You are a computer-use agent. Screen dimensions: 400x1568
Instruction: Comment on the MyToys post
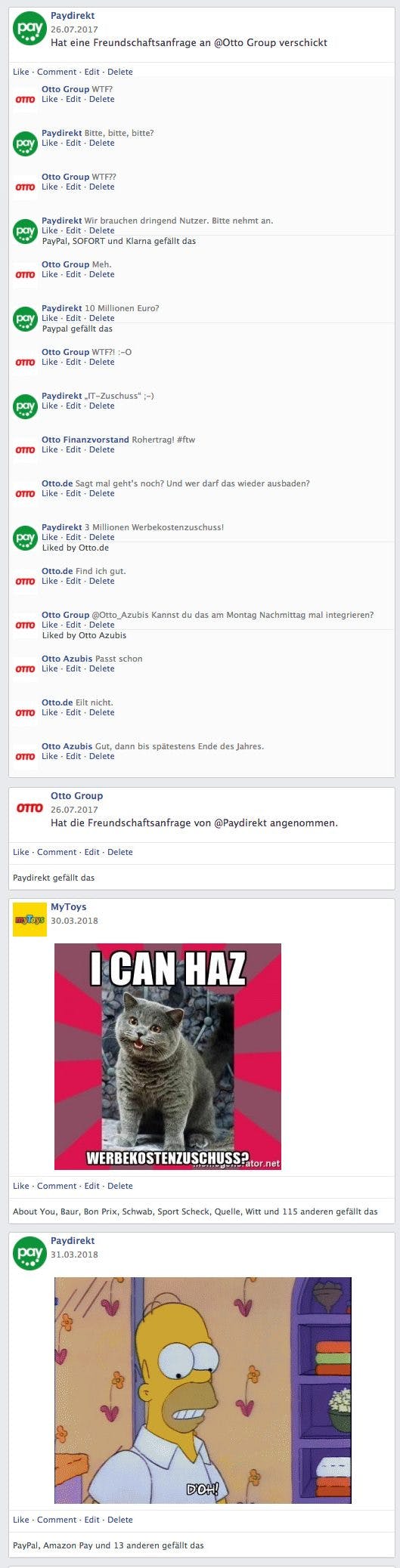[57, 1186]
